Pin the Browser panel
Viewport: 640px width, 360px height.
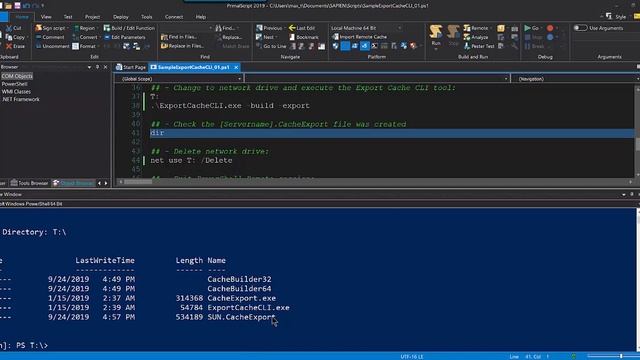click(97, 67)
